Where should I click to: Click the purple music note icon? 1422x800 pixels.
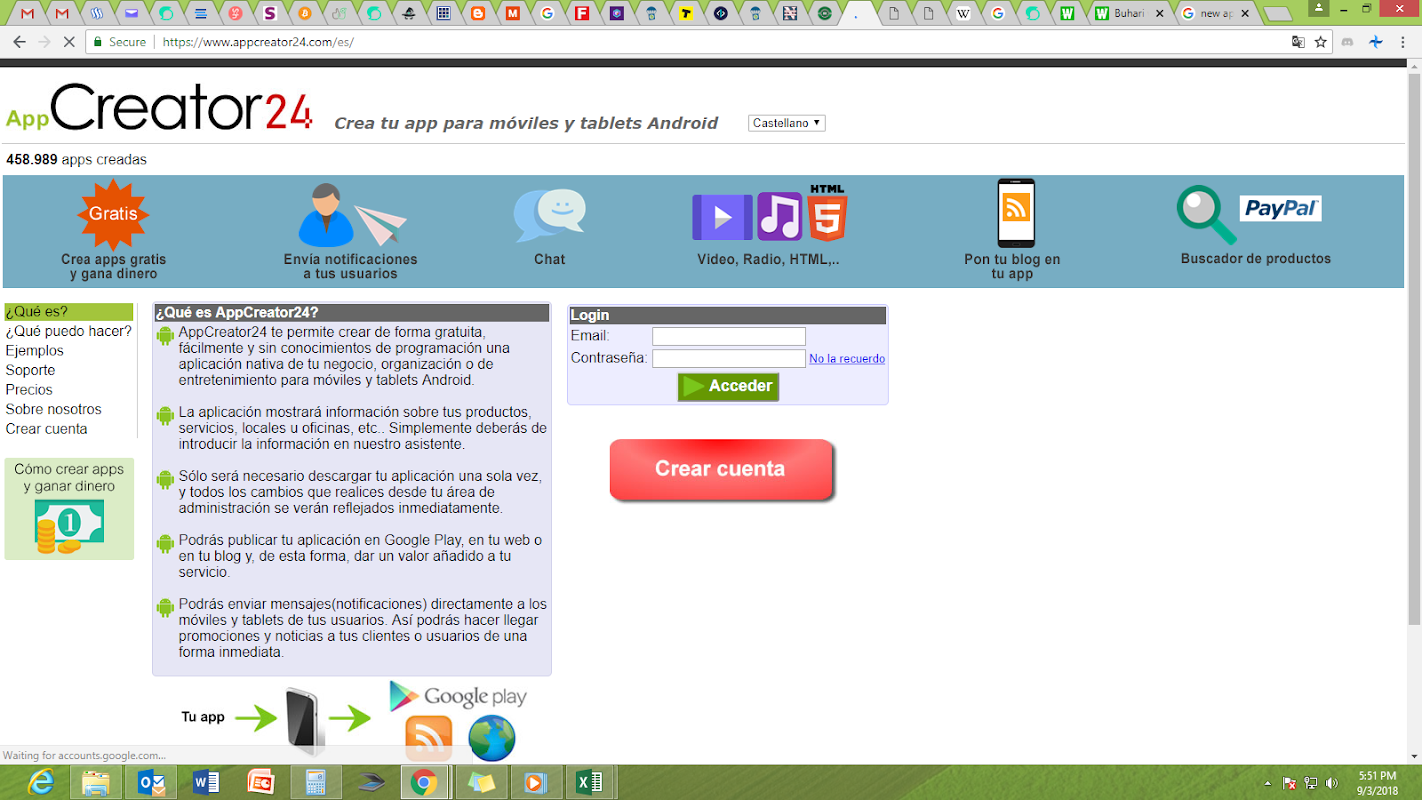pyautogui.click(x=780, y=216)
